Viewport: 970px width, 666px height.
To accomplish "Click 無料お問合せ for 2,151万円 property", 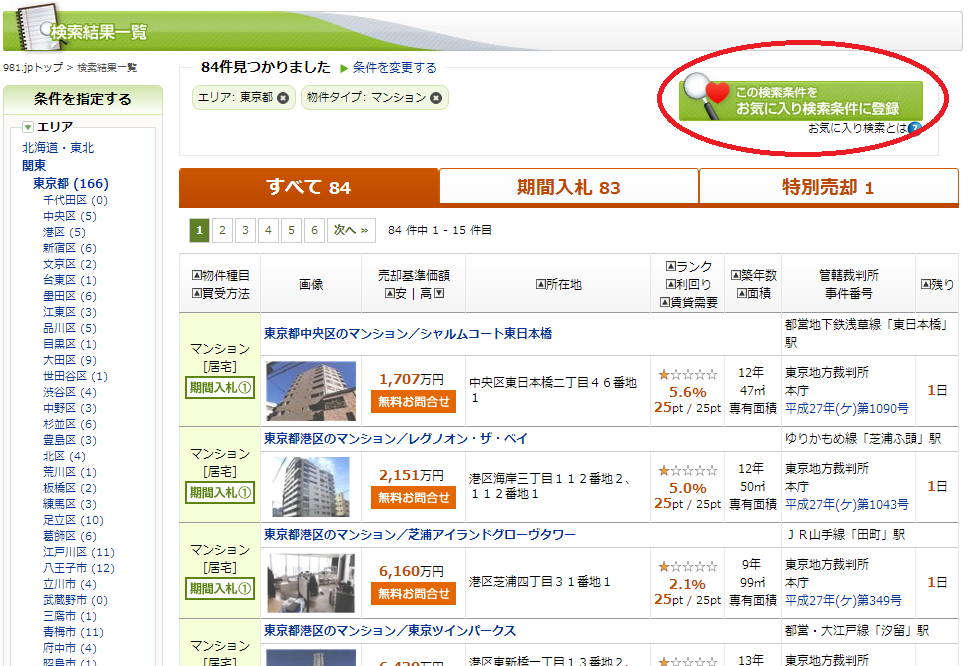I will [413, 498].
